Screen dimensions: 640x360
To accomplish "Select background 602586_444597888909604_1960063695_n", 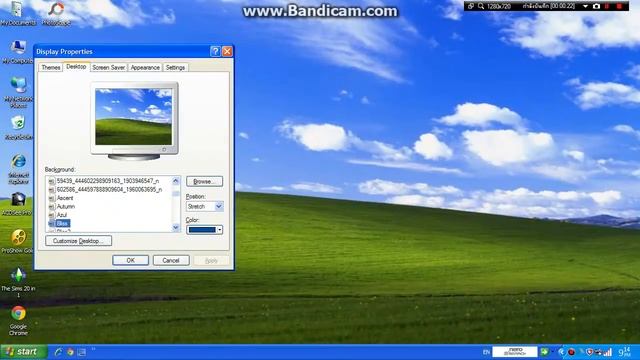I will click(x=109, y=189).
